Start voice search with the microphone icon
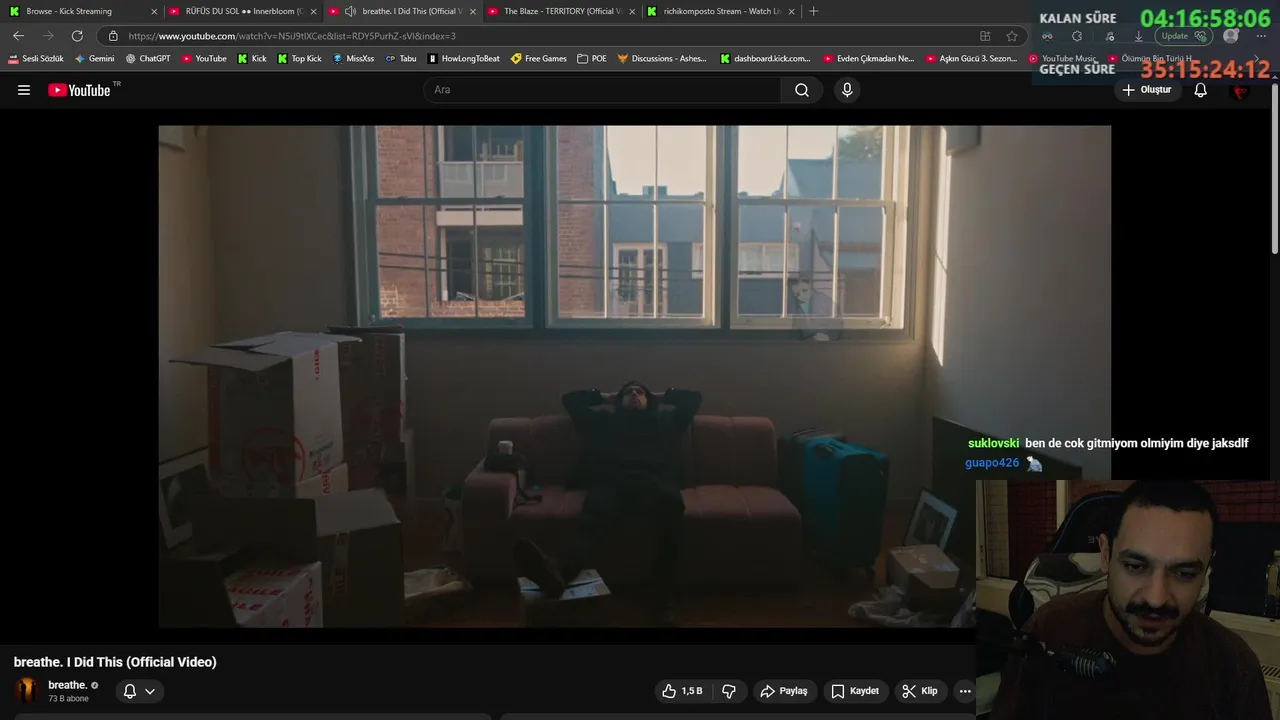The image size is (1280, 720). click(847, 90)
